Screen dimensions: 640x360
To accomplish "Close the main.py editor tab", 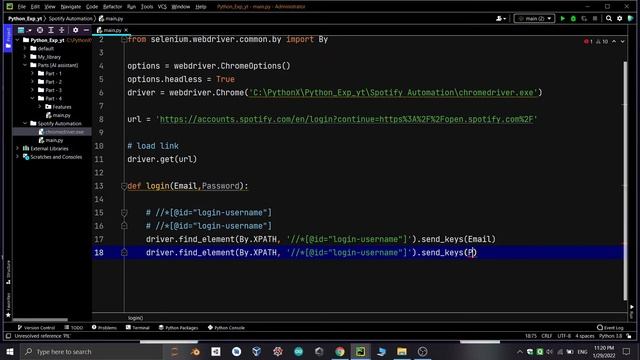I will pyautogui.click(x=126, y=30).
